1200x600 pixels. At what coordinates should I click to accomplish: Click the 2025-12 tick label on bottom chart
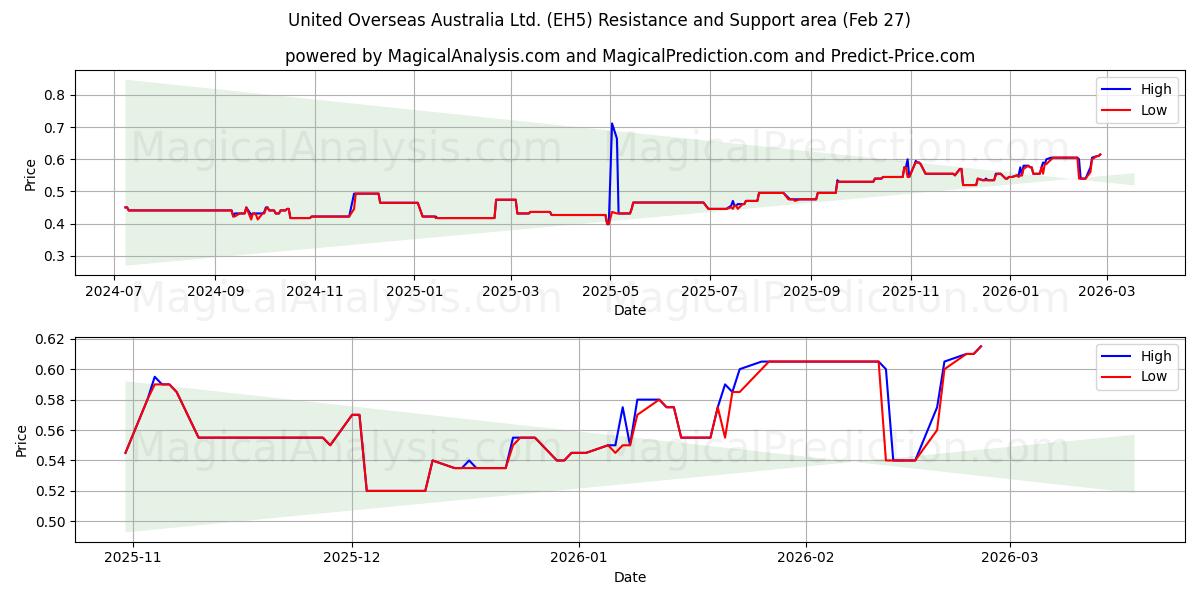click(x=352, y=557)
